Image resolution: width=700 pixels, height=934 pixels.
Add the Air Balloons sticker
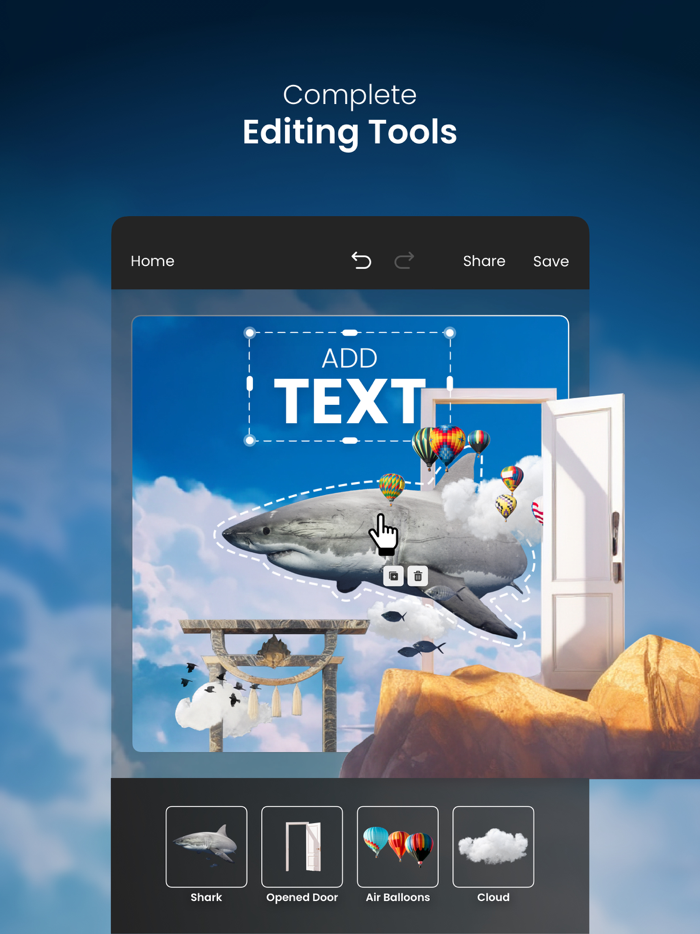tap(397, 846)
